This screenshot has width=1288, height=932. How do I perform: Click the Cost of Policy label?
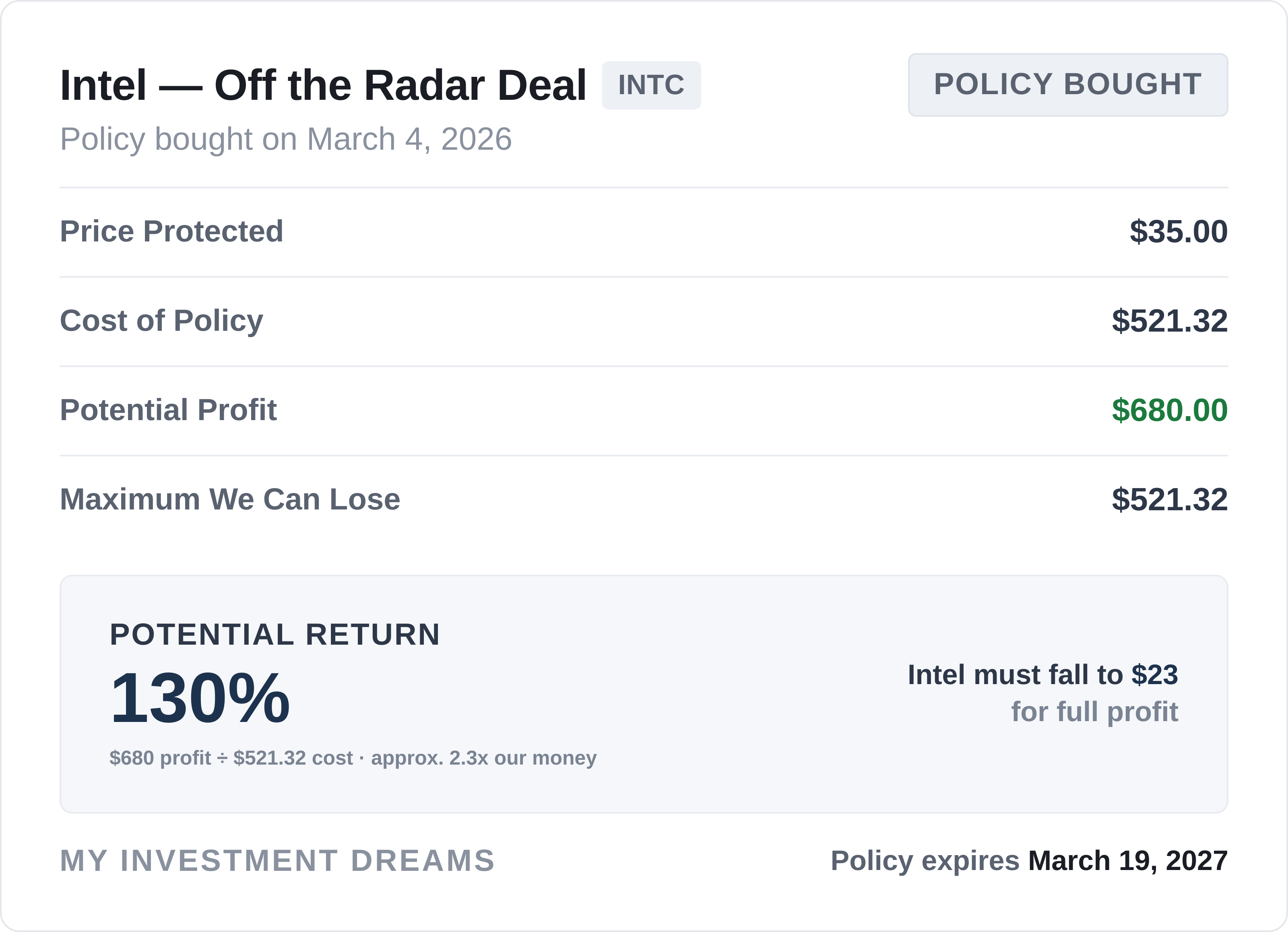tap(161, 320)
